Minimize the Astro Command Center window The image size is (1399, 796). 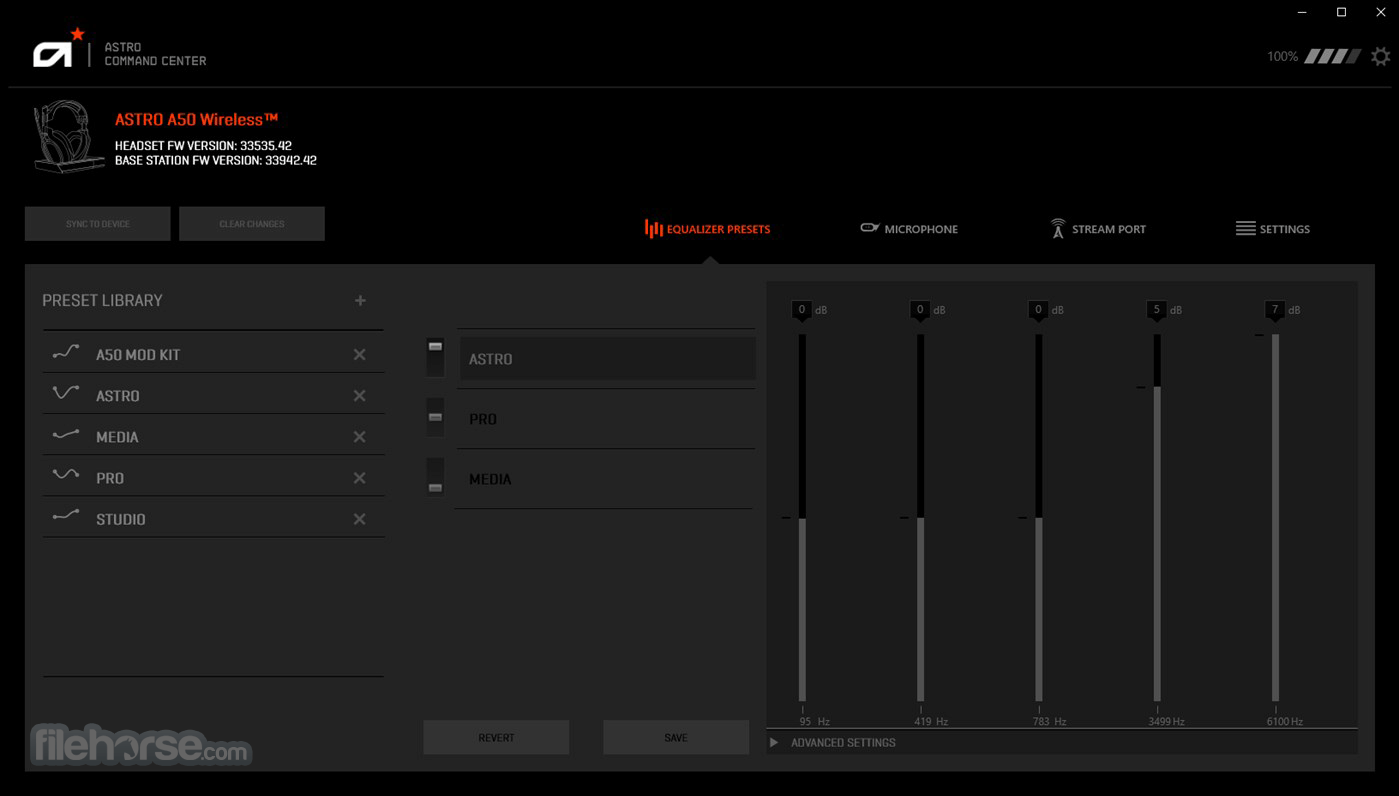coord(1303,12)
